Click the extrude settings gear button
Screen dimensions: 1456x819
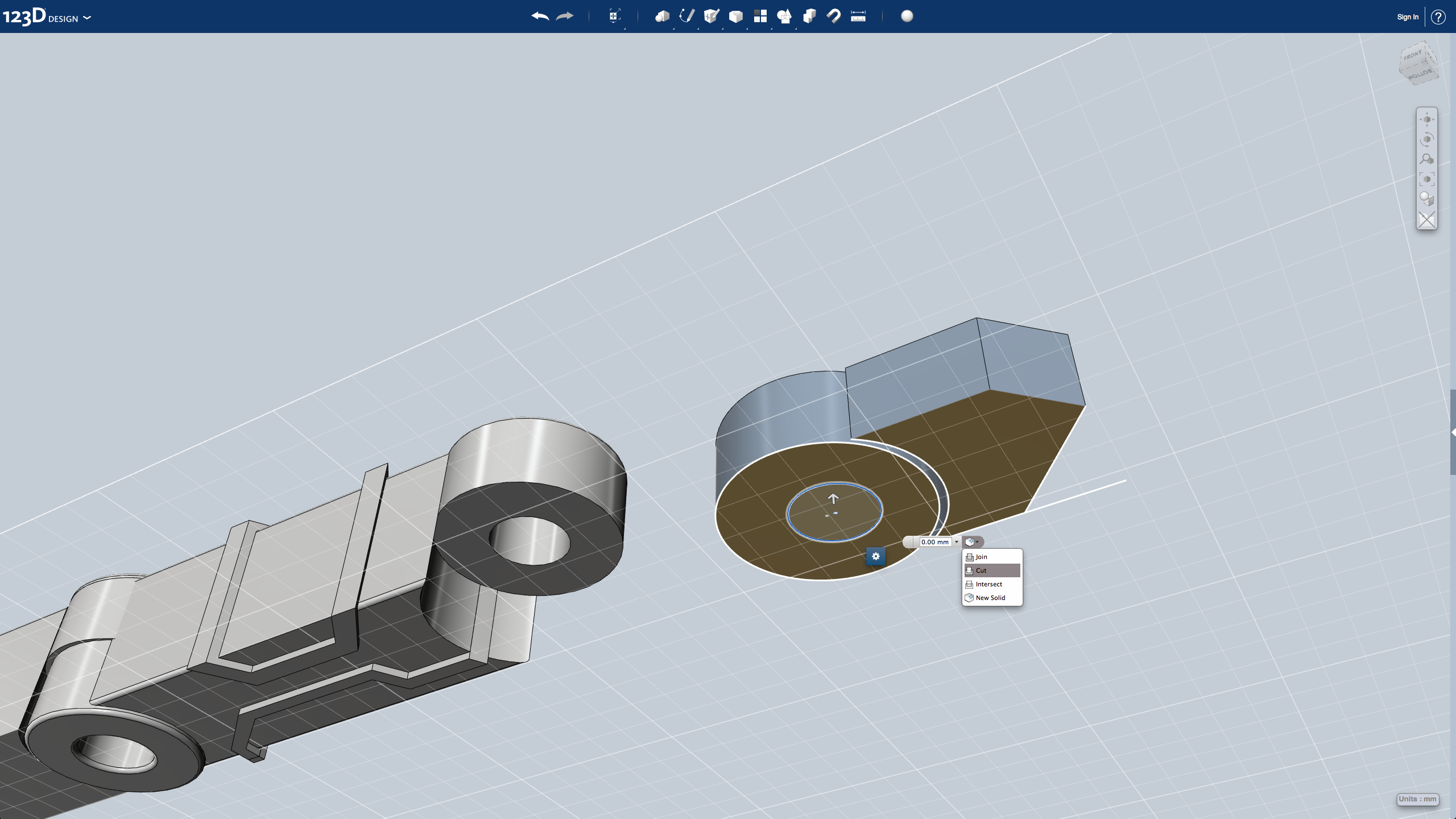876,556
